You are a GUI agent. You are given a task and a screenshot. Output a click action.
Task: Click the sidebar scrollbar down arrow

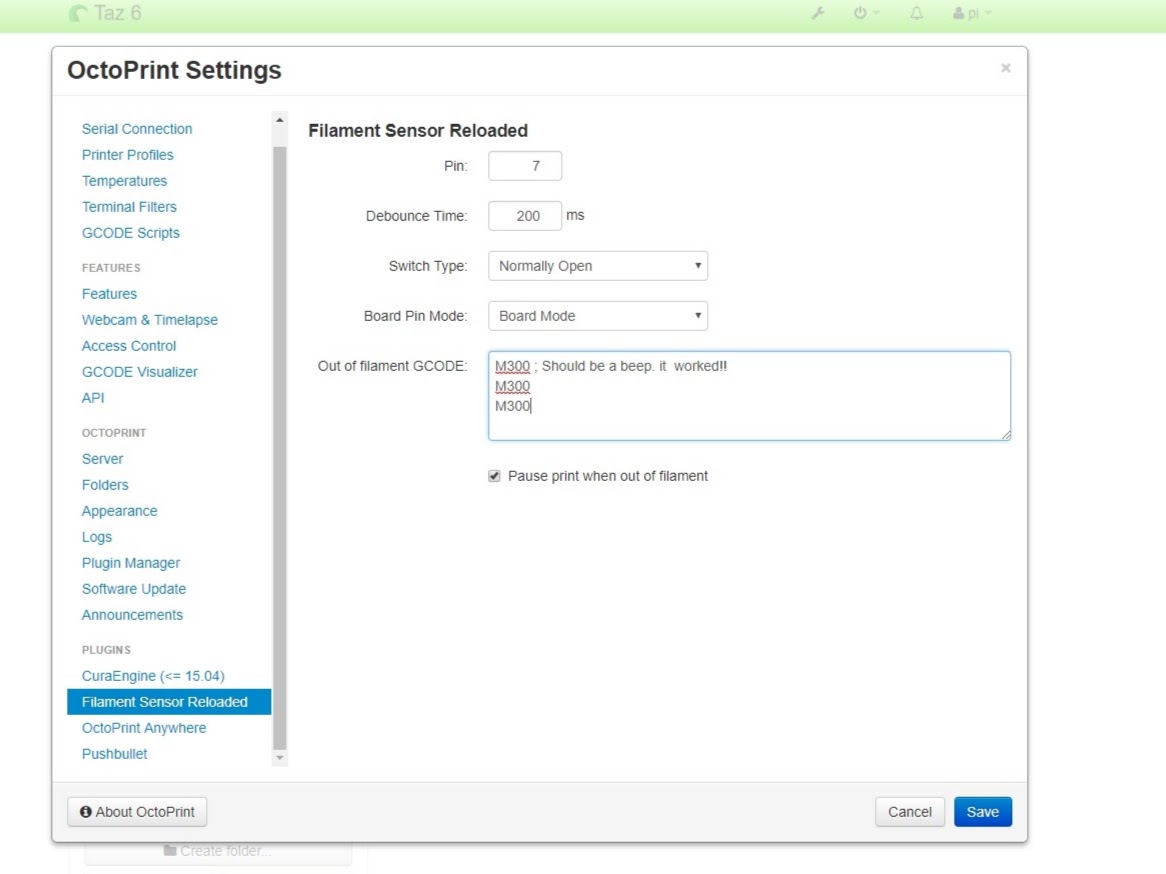tap(280, 758)
